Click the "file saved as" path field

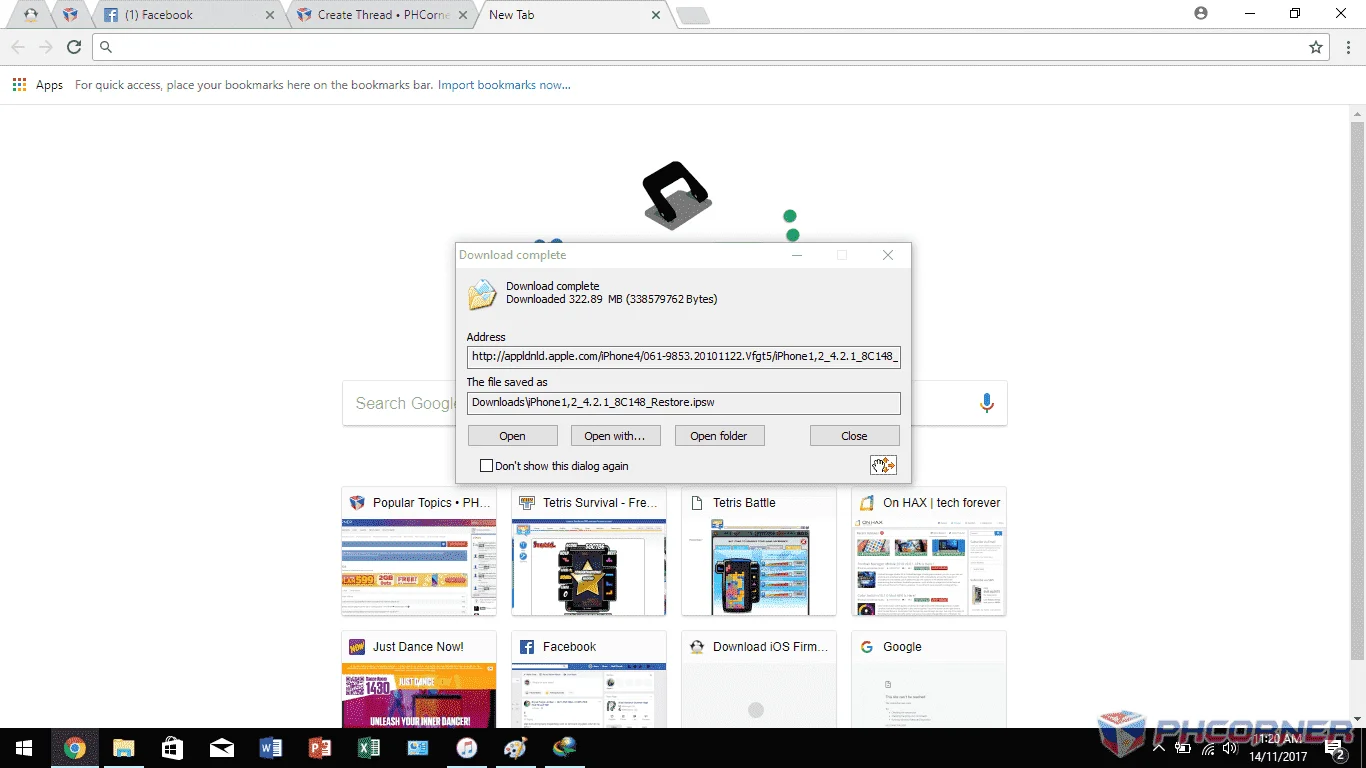684,403
